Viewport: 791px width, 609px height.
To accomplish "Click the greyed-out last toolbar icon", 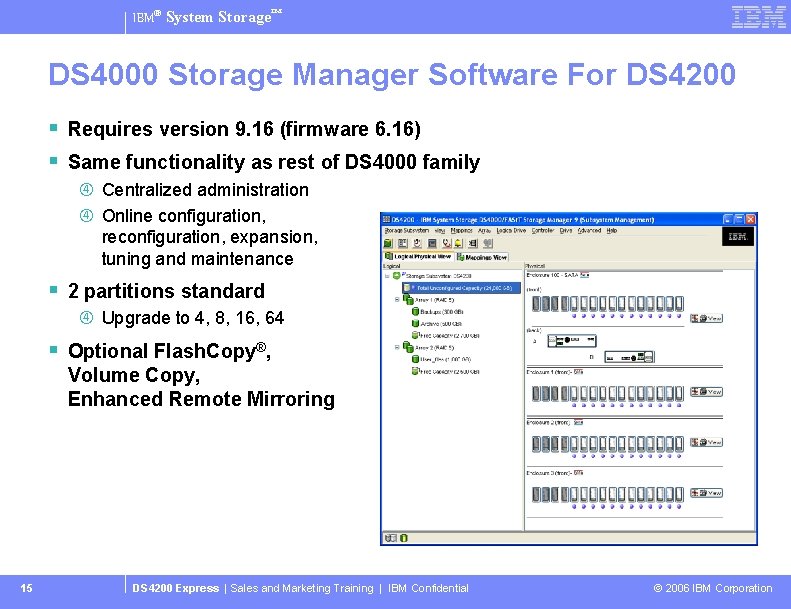I will coord(488,243).
